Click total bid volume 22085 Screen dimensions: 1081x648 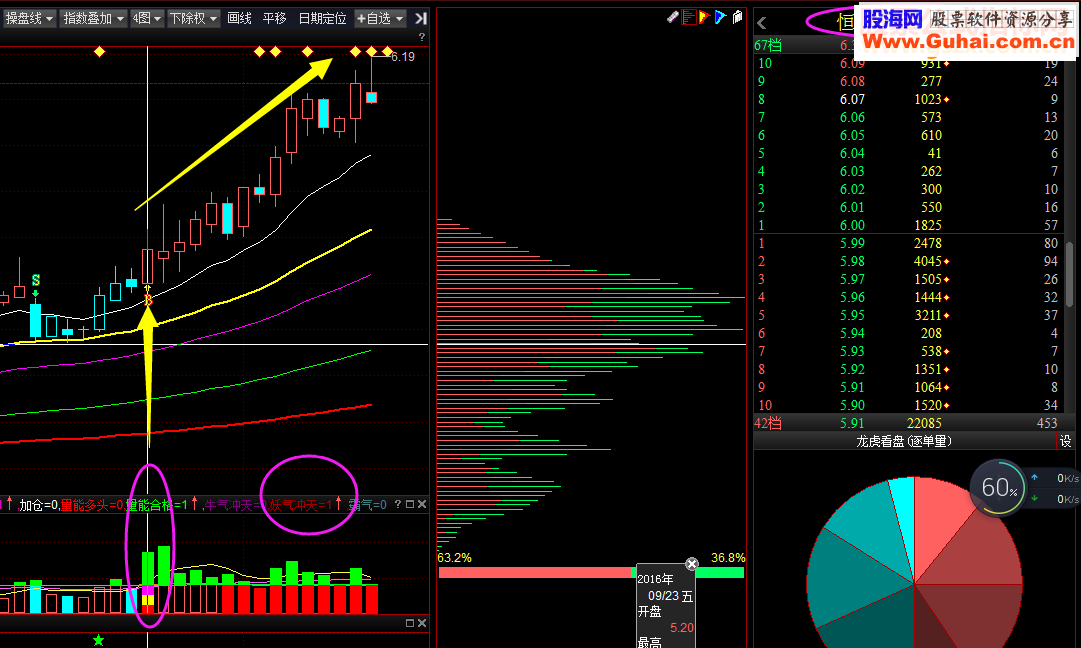point(924,423)
